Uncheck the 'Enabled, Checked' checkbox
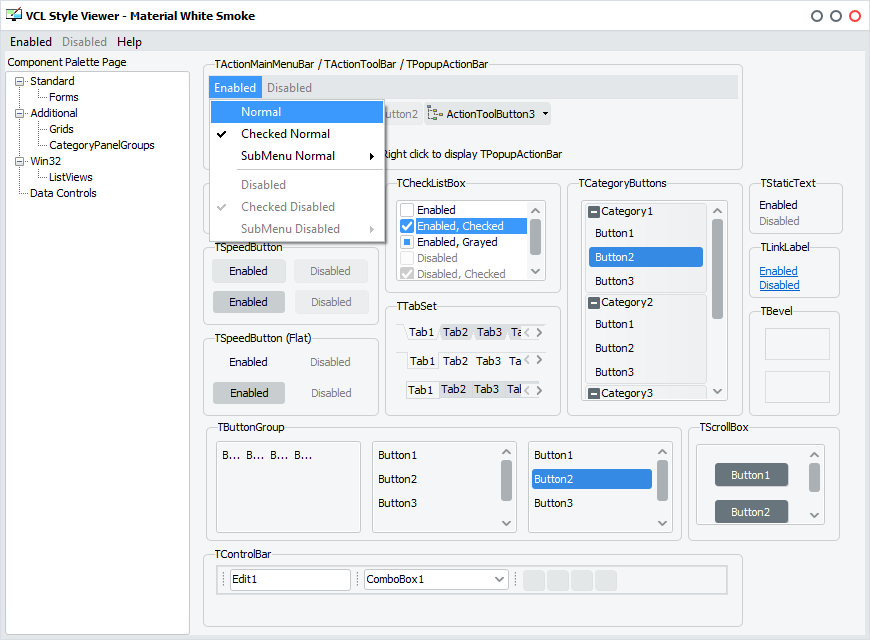 click(x=407, y=226)
